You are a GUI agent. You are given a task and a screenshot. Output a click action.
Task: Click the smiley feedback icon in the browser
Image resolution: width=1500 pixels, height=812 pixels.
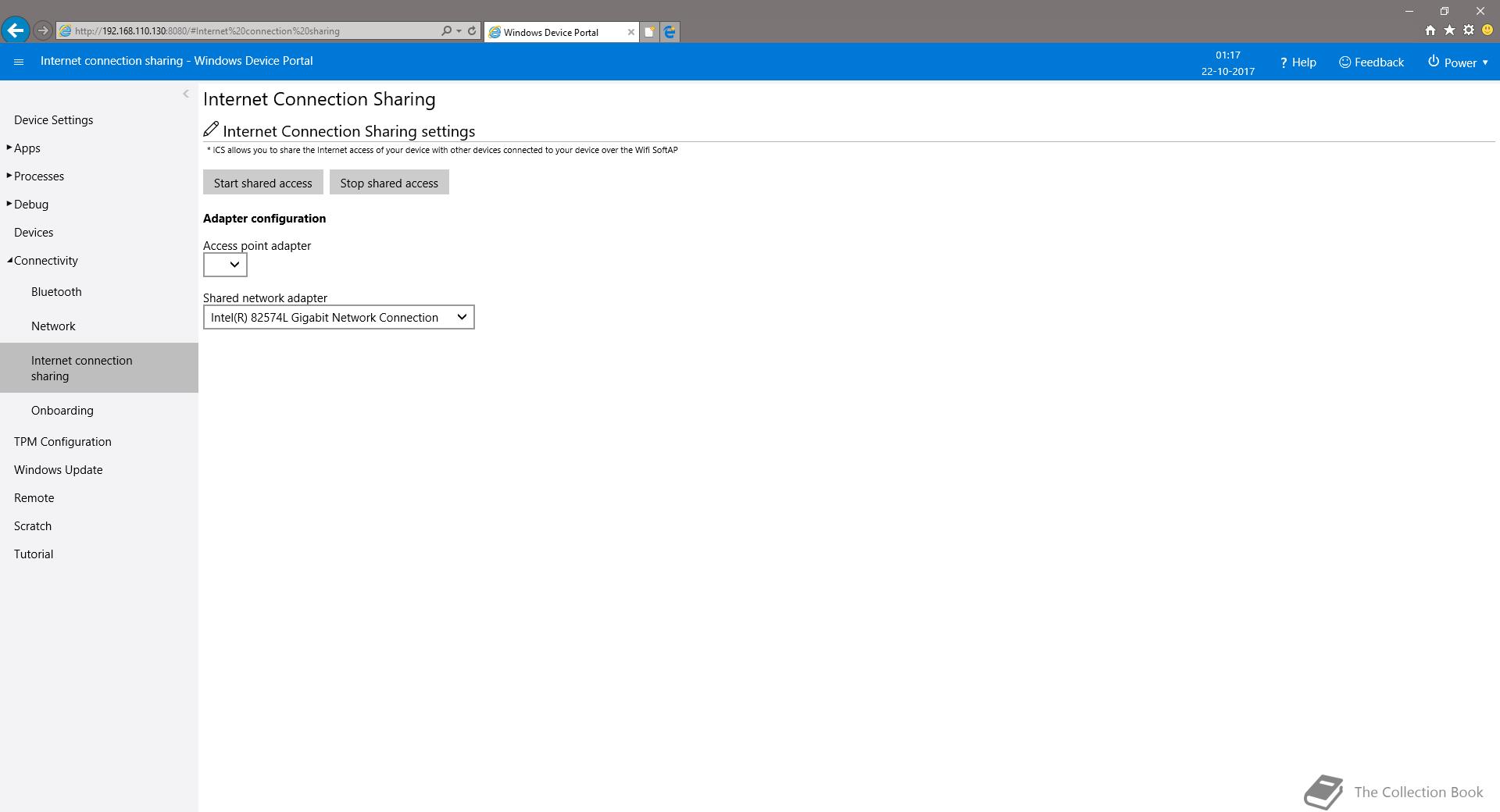[1487, 30]
